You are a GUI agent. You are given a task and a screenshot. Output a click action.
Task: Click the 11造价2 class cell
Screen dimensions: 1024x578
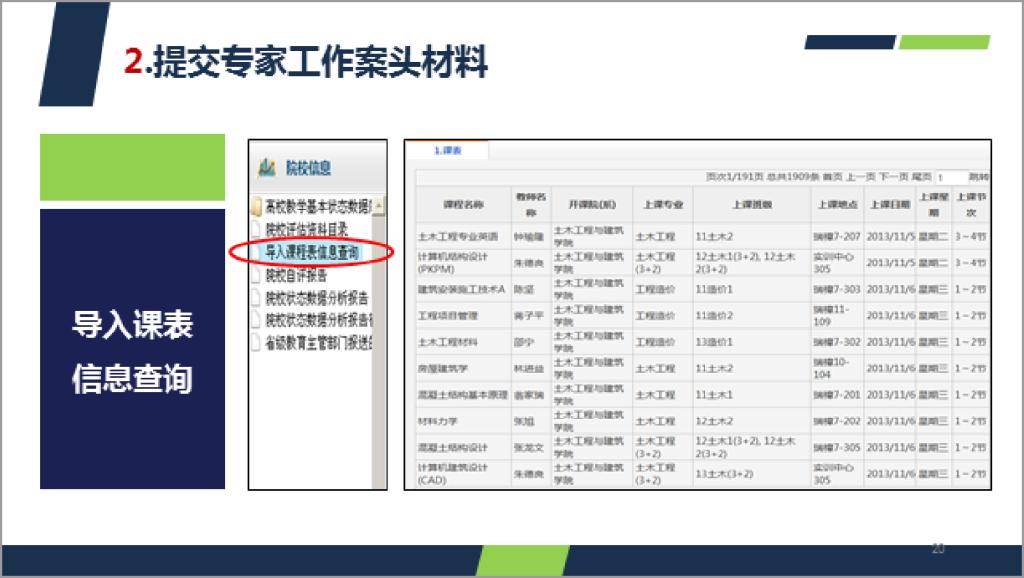pos(752,315)
